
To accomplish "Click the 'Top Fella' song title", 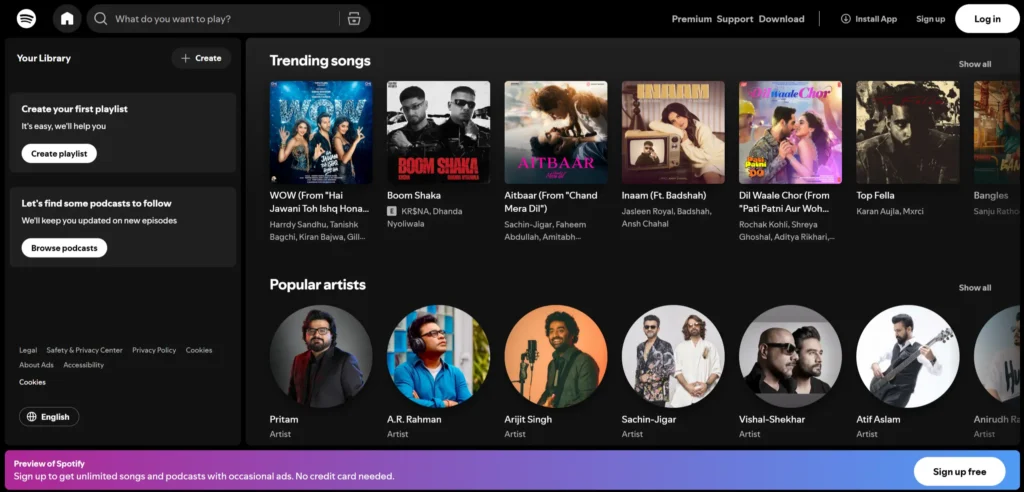I will [876, 195].
